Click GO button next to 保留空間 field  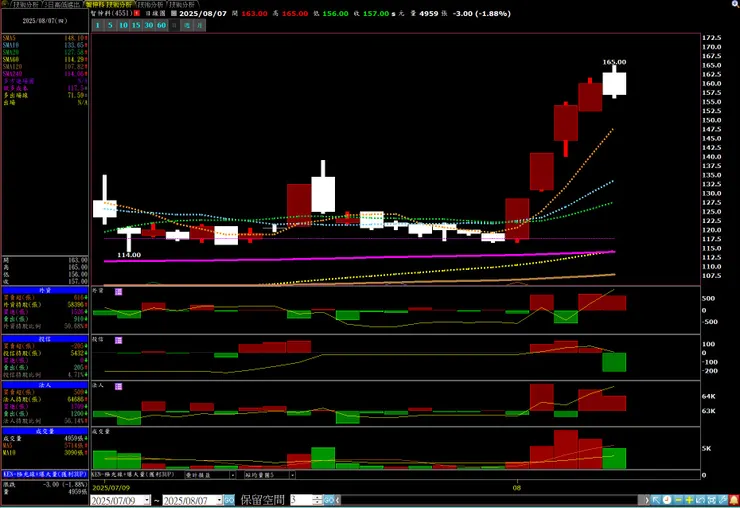tap(328, 500)
